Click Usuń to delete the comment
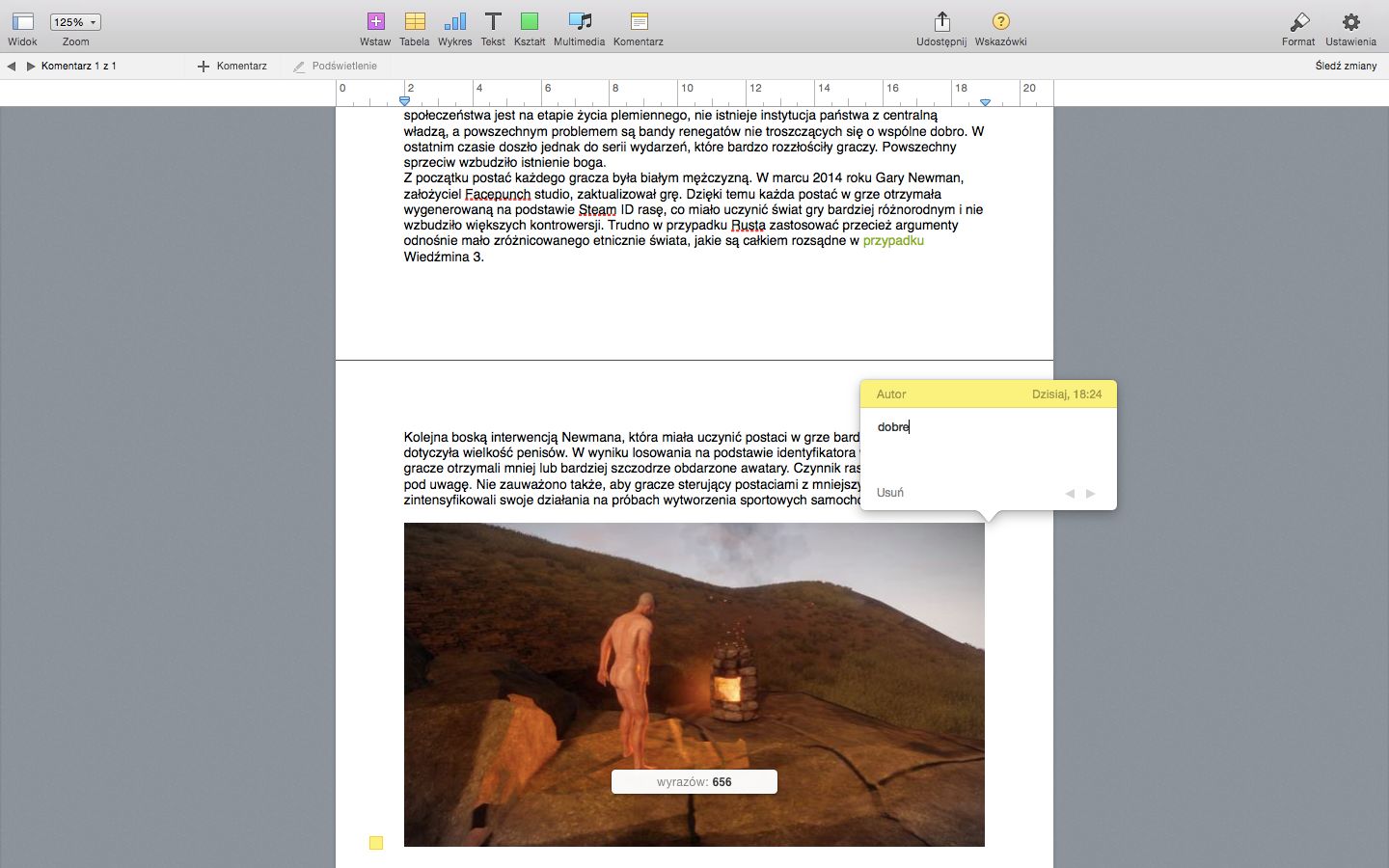 890,493
